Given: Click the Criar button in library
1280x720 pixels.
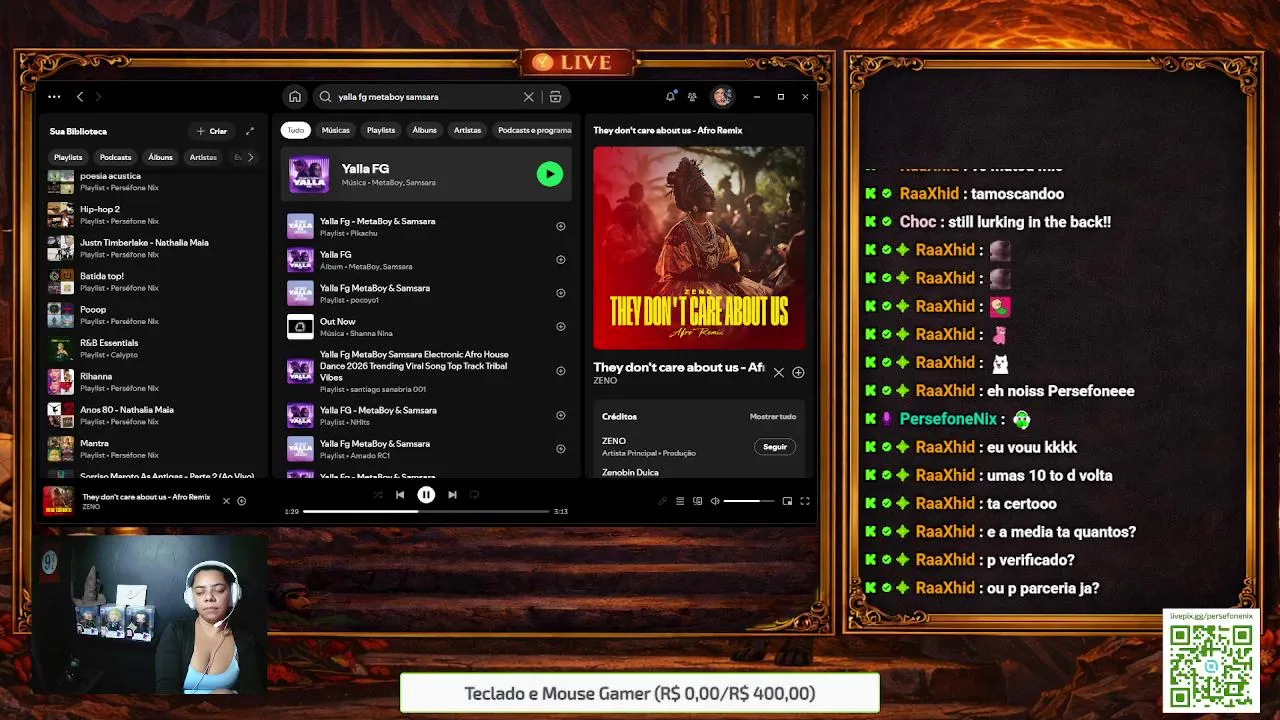Looking at the screenshot, I should (x=212, y=131).
